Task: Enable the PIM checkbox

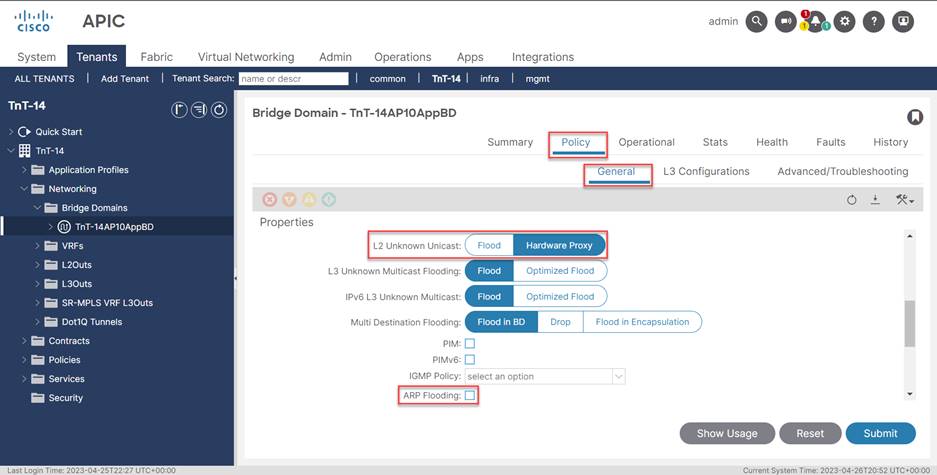Action: click(x=470, y=344)
